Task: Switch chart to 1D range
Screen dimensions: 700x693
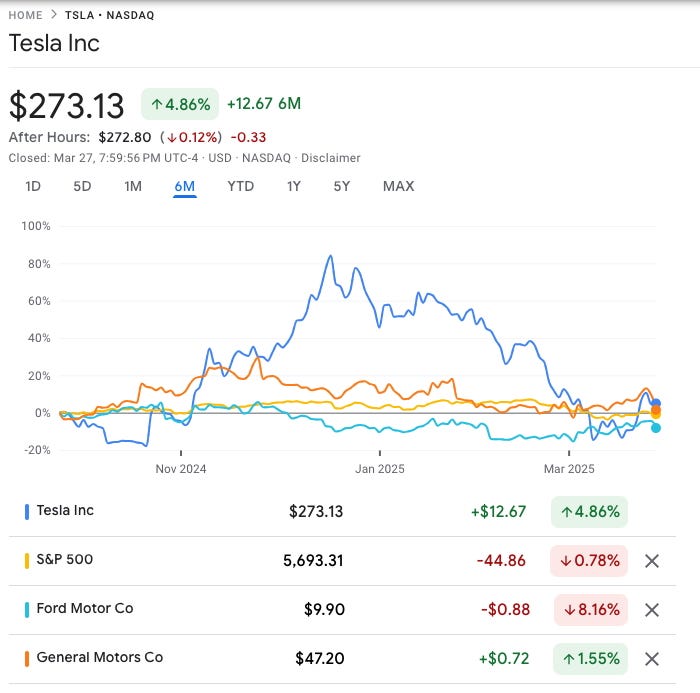Action: coord(33,186)
